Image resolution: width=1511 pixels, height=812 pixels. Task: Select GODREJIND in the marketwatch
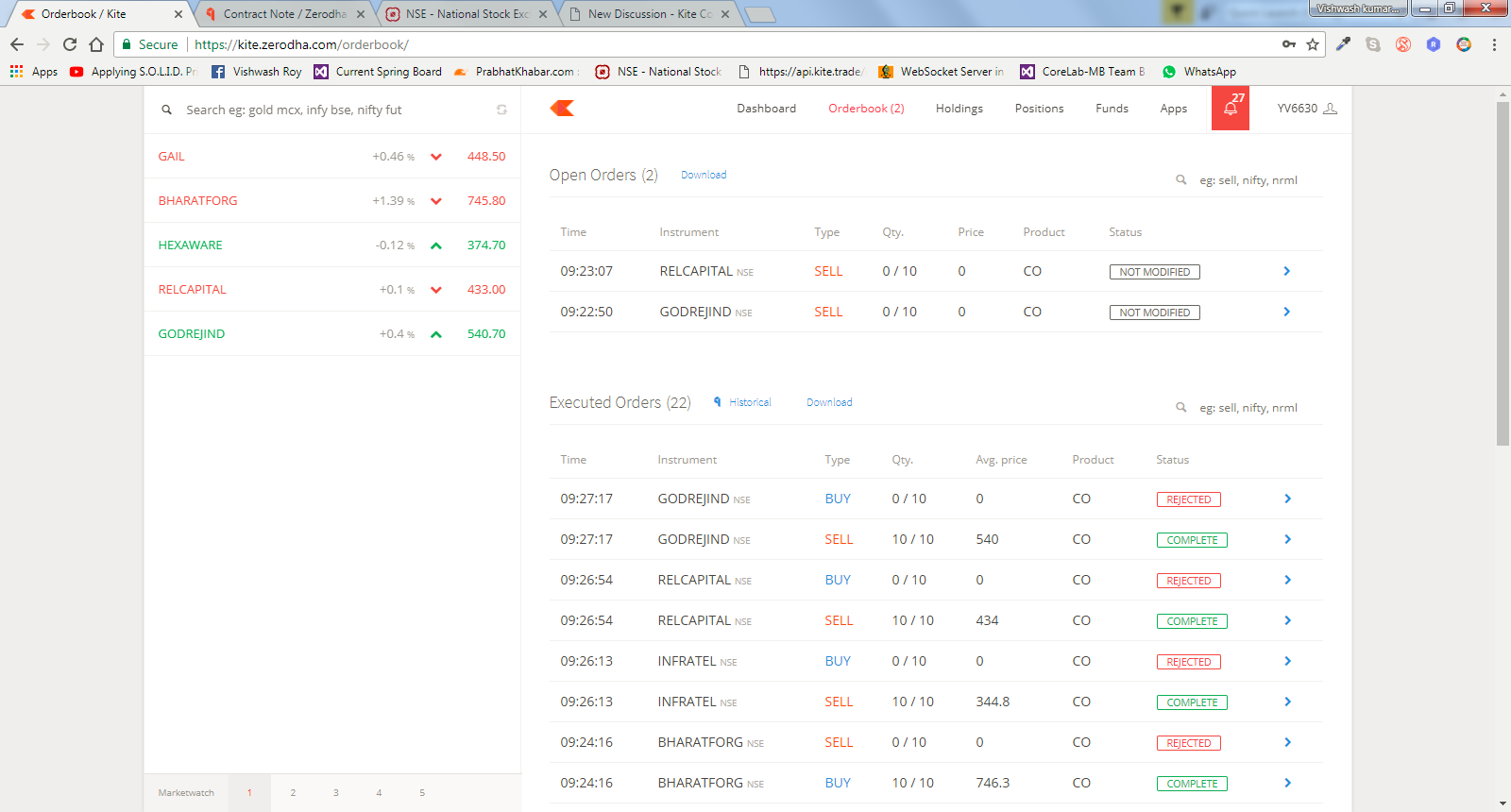coord(332,334)
